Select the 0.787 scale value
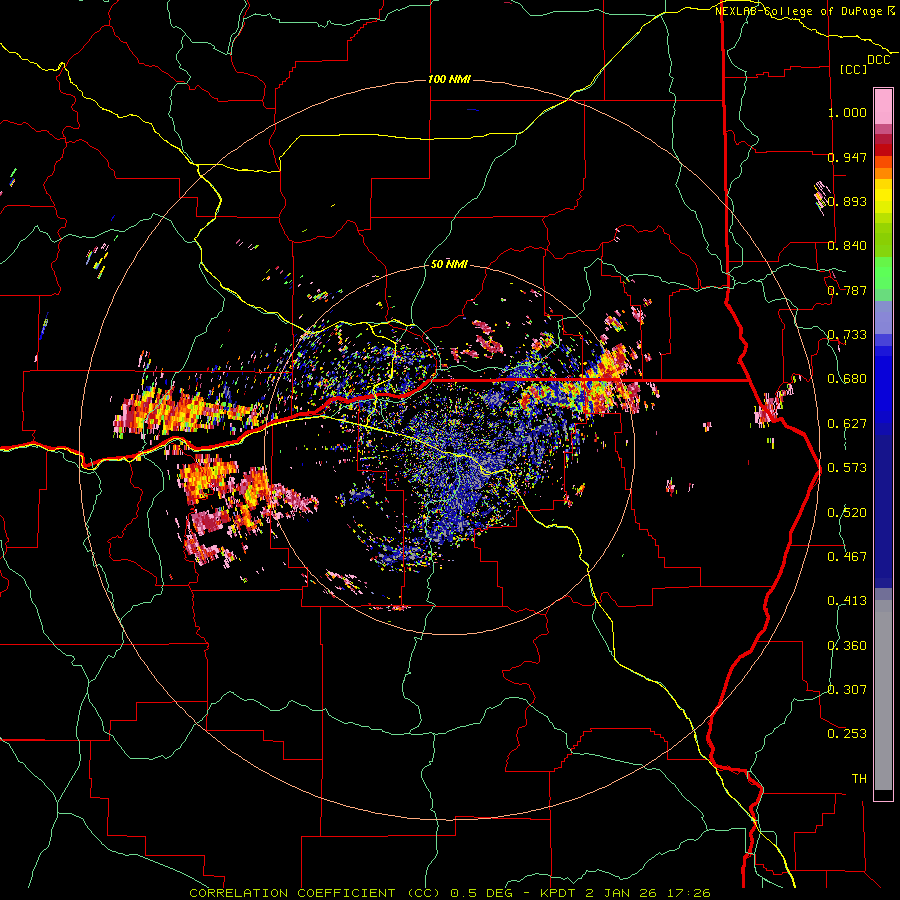The width and height of the screenshot is (900, 900). 847,290
